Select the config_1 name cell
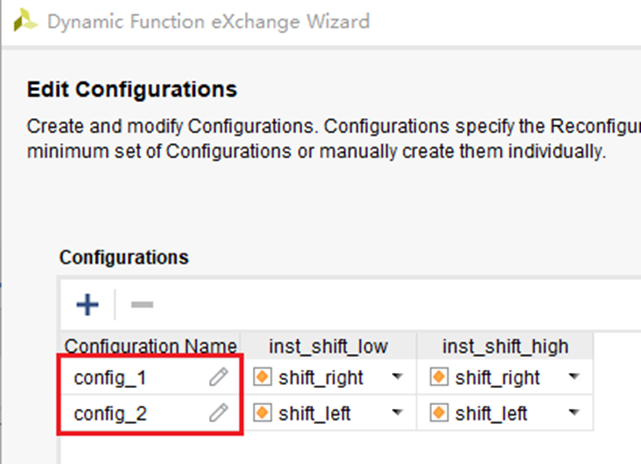641x464 pixels. point(109,378)
